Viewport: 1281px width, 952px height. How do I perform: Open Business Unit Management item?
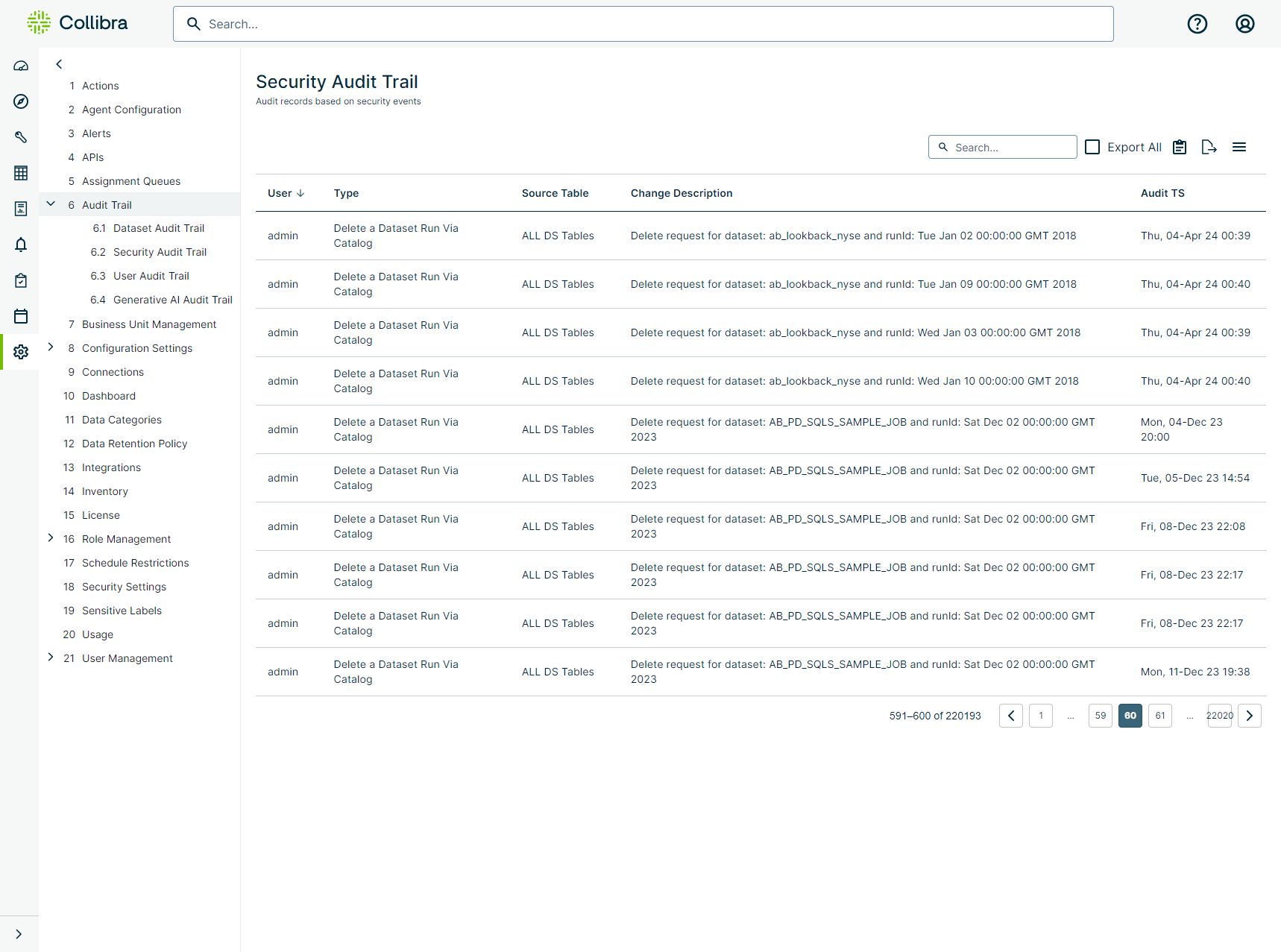click(x=149, y=324)
